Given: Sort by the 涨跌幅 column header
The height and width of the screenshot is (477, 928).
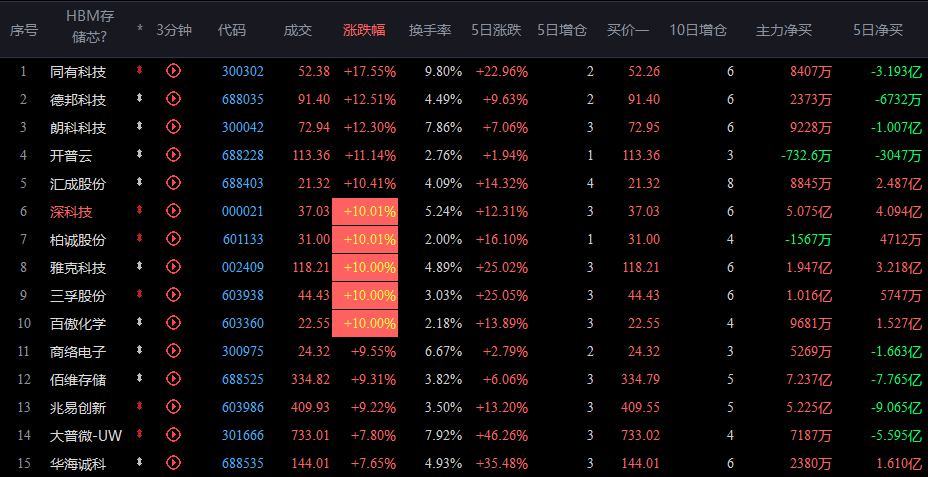Looking at the screenshot, I should click(x=364, y=30).
